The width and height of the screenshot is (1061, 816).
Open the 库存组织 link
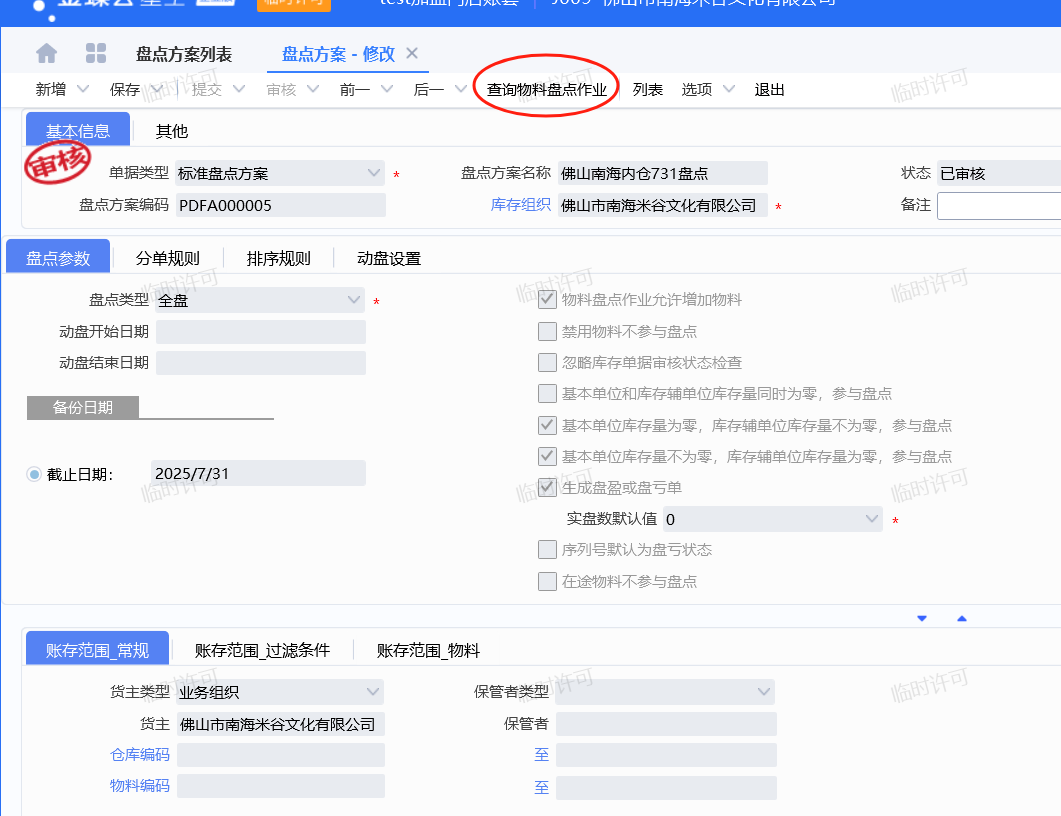pyautogui.click(x=520, y=205)
